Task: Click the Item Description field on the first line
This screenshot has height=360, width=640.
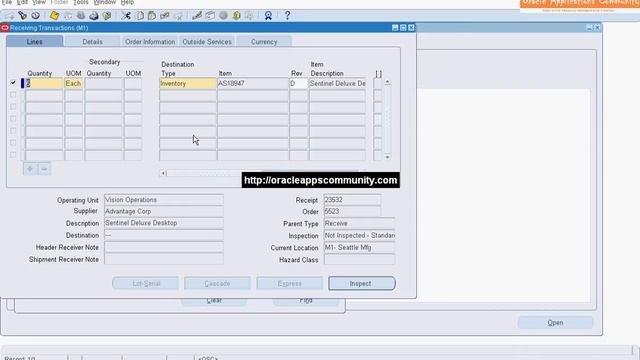Action: 337,83
